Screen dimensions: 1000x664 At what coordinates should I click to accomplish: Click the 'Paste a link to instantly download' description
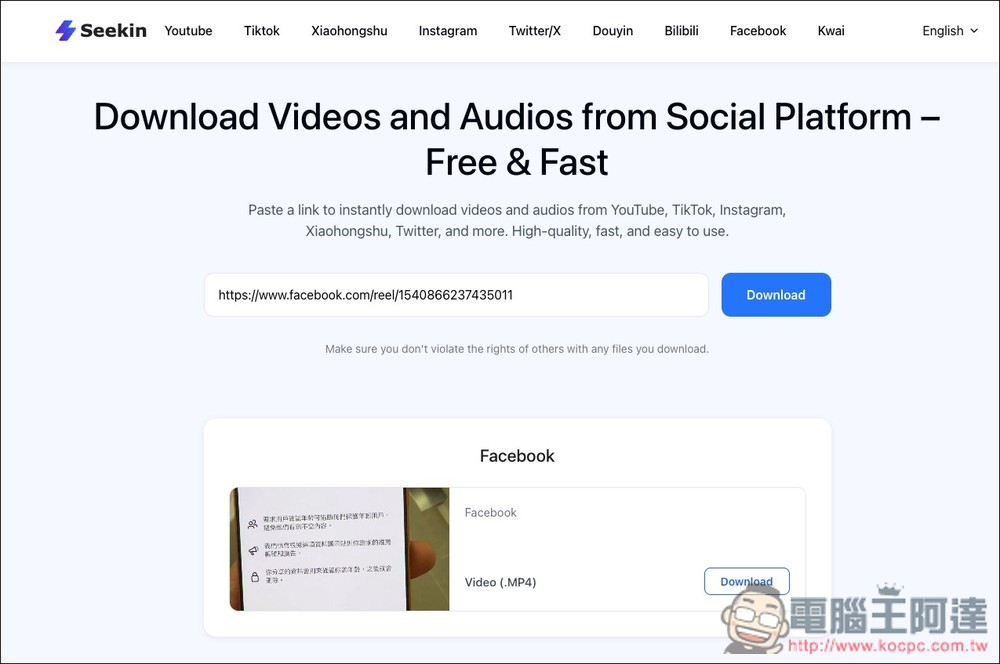click(x=517, y=220)
